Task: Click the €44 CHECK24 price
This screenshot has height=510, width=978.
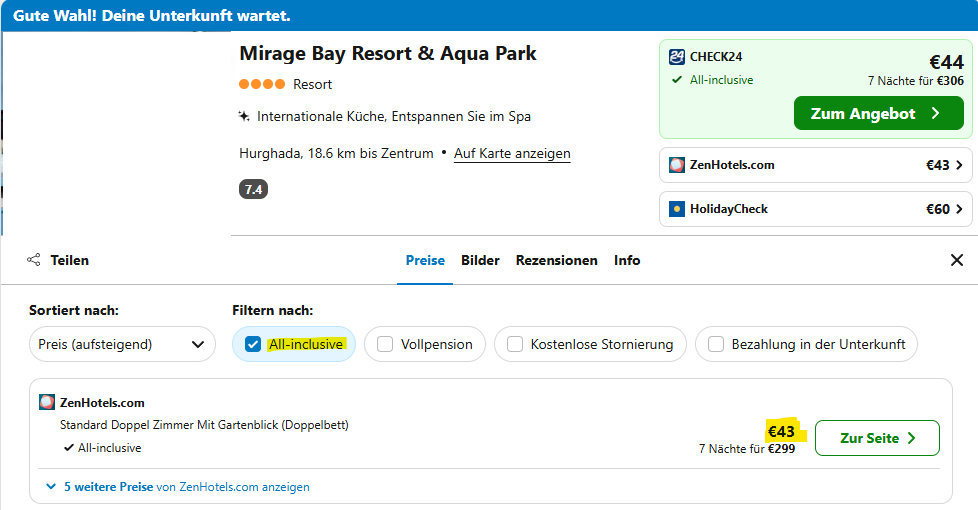Action: point(946,62)
